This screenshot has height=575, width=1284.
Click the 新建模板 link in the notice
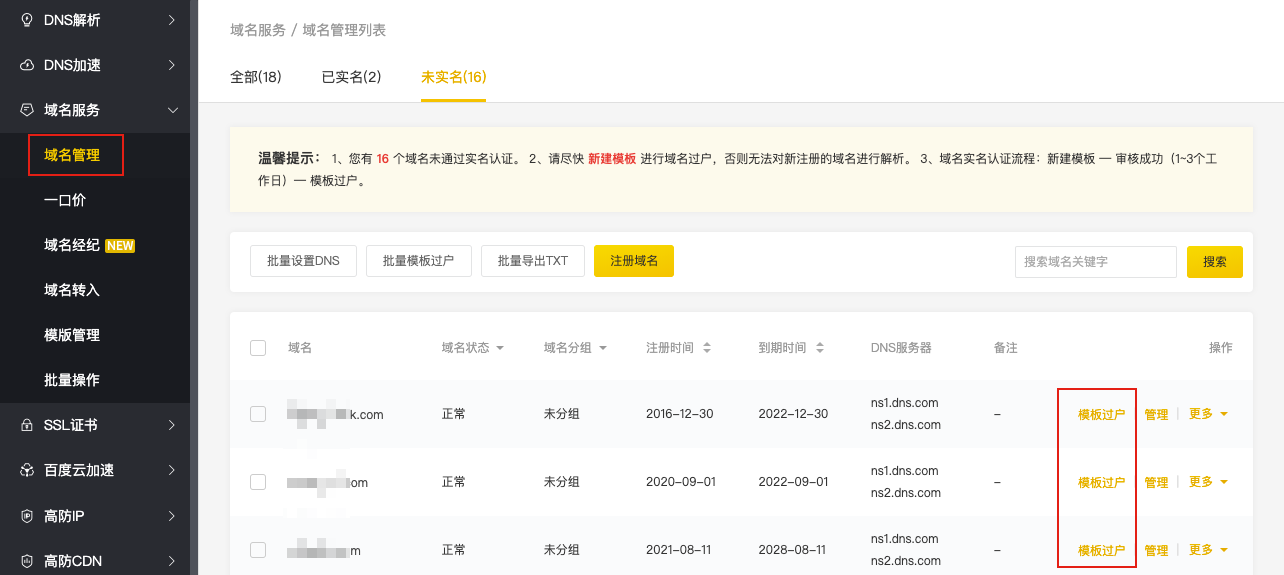(x=611, y=159)
